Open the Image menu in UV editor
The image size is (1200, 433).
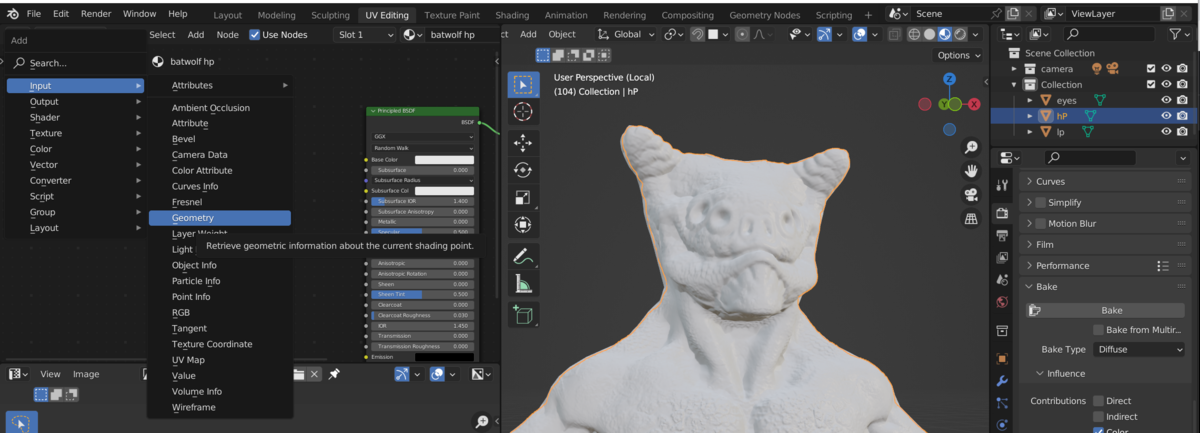86,374
